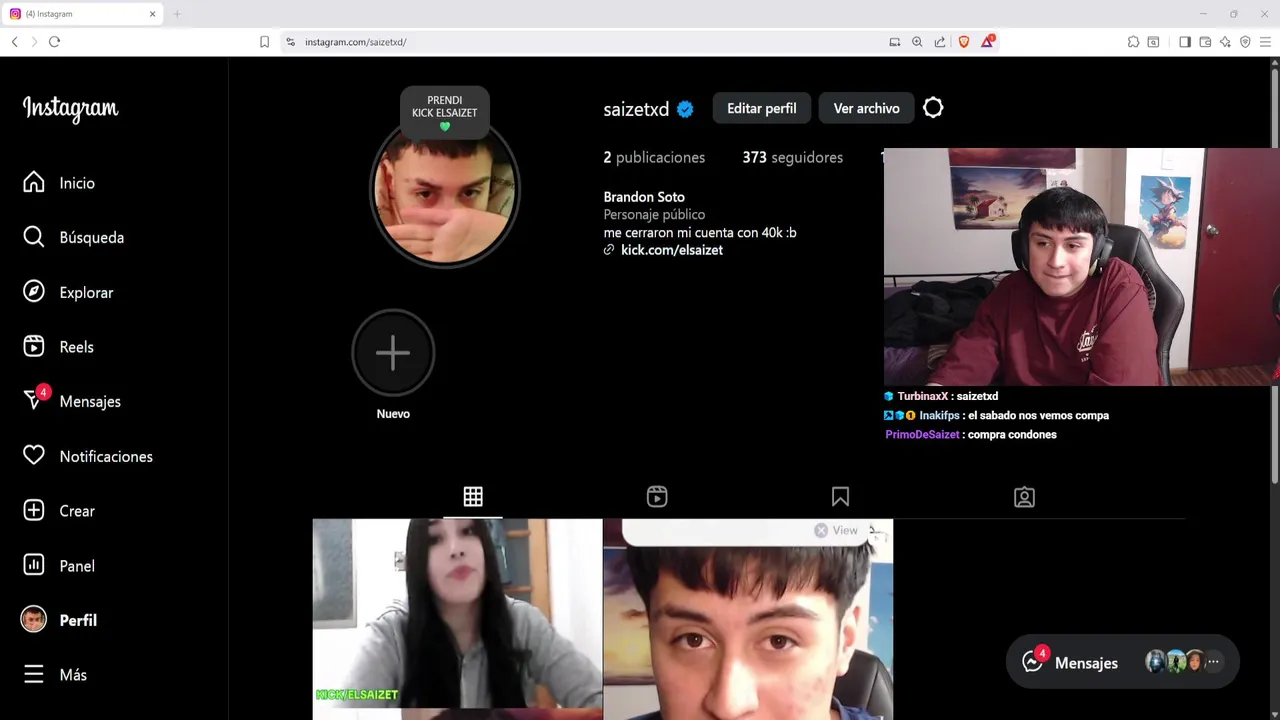Click the PrimoDeSaizet chat username
1280x720 pixels.
(922, 435)
